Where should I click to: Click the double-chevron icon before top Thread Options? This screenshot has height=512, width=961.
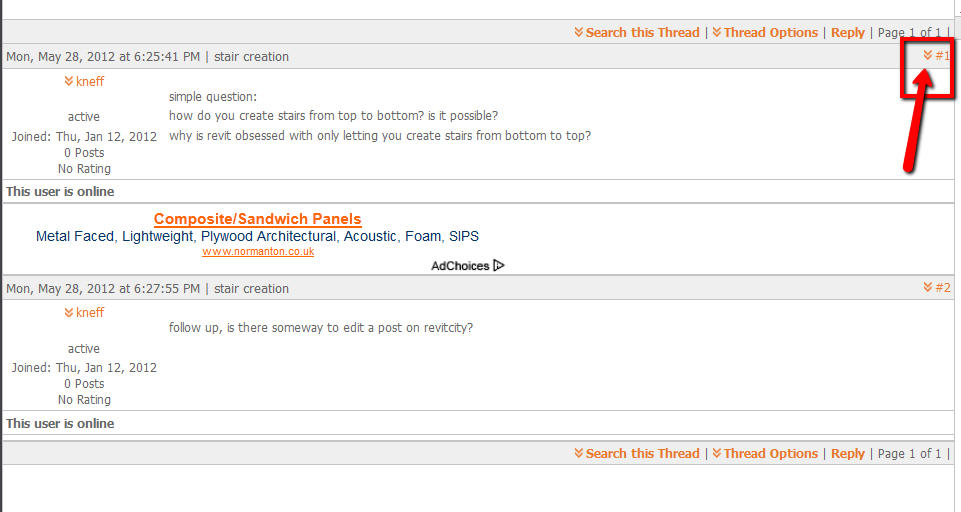(x=717, y=33)
